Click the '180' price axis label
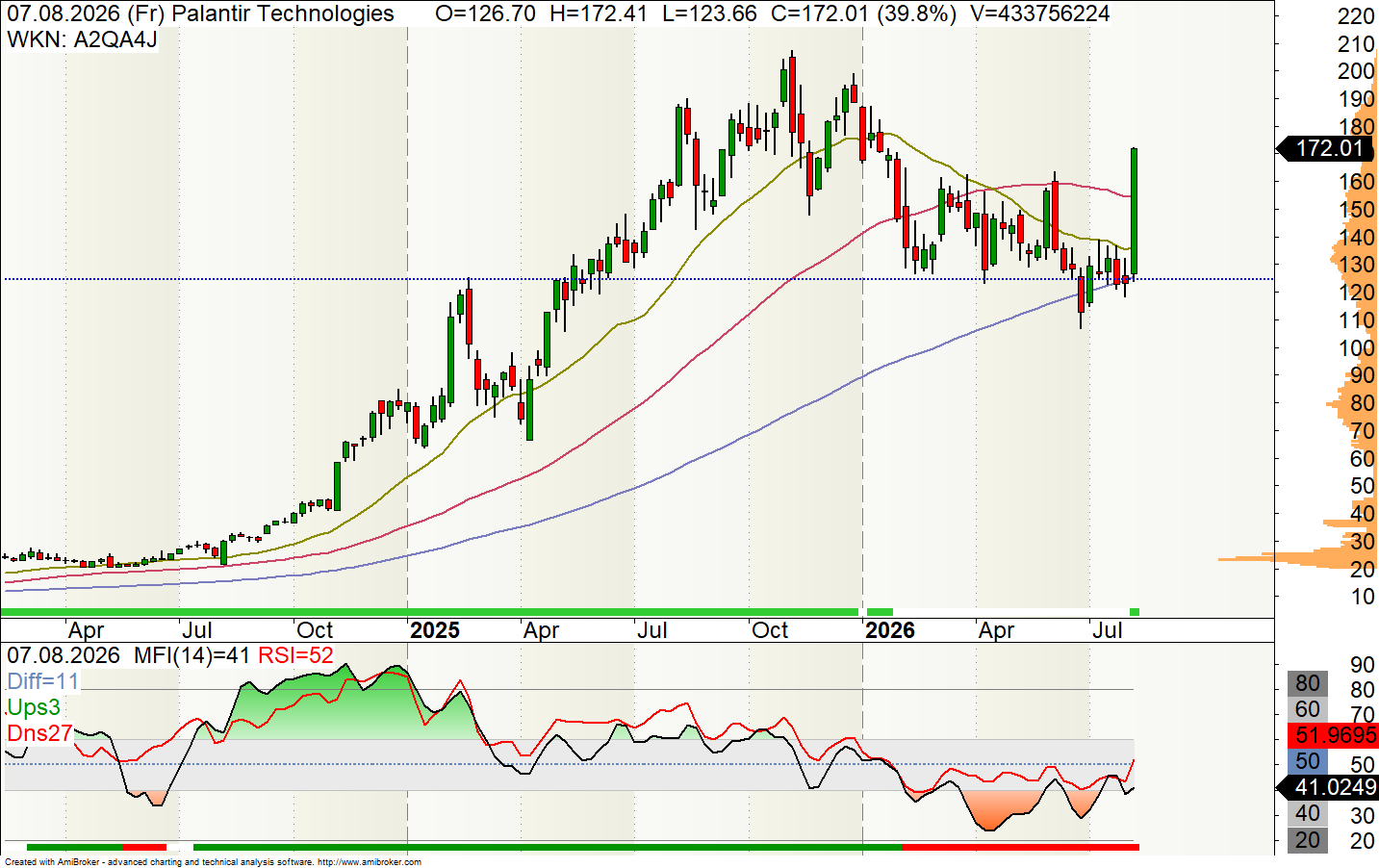1379x868 pixels. click(x=1356, y=127)
